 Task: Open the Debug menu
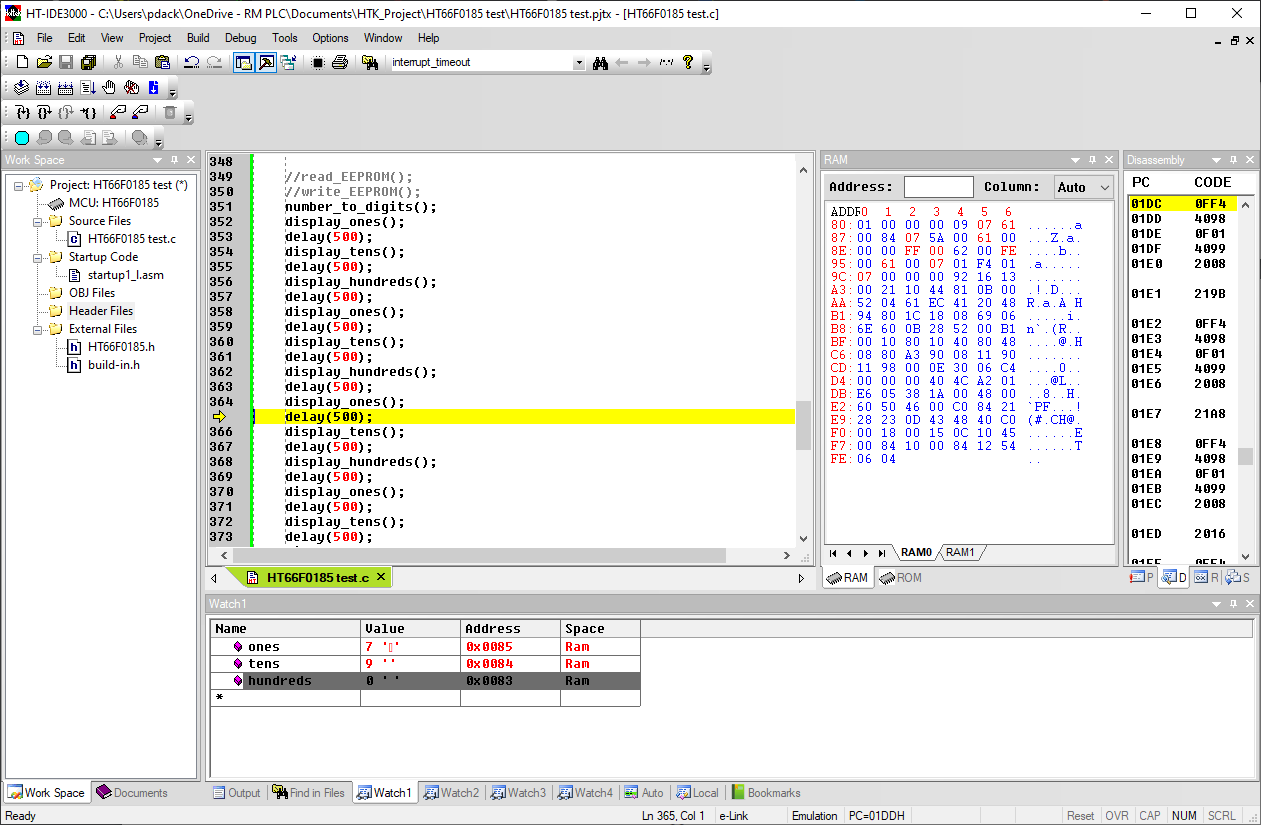pos(240,38)
